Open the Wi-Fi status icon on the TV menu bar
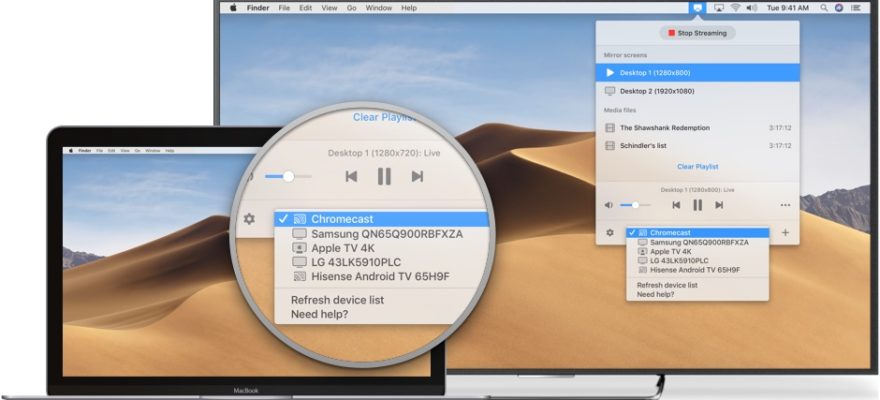Viewport: 880px width, 400px height. pos(735,8)
